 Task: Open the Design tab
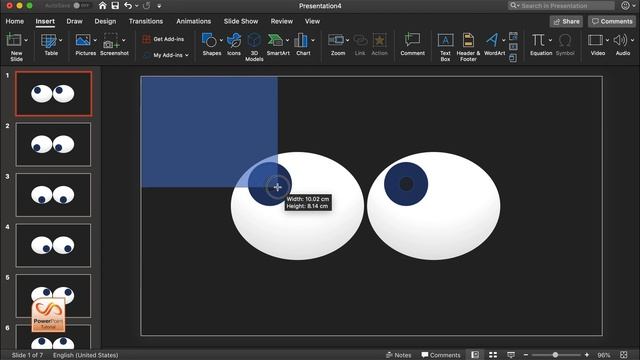105,21
